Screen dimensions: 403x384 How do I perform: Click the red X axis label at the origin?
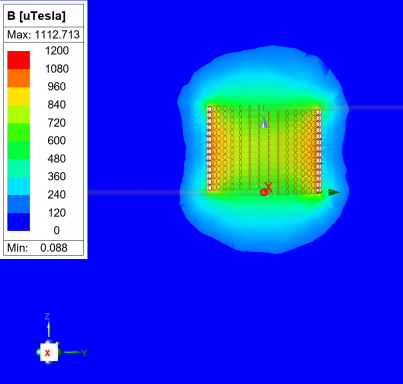coord(269,187)
